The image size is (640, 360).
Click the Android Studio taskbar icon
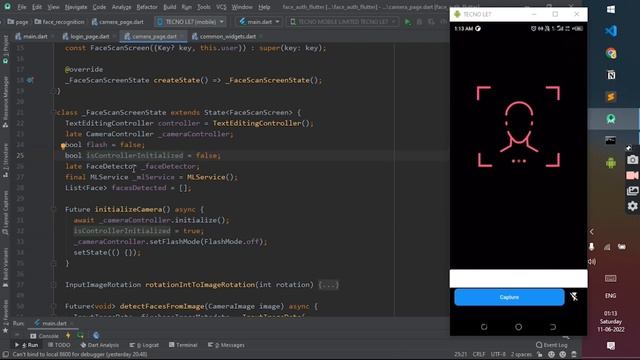(611, 119)
